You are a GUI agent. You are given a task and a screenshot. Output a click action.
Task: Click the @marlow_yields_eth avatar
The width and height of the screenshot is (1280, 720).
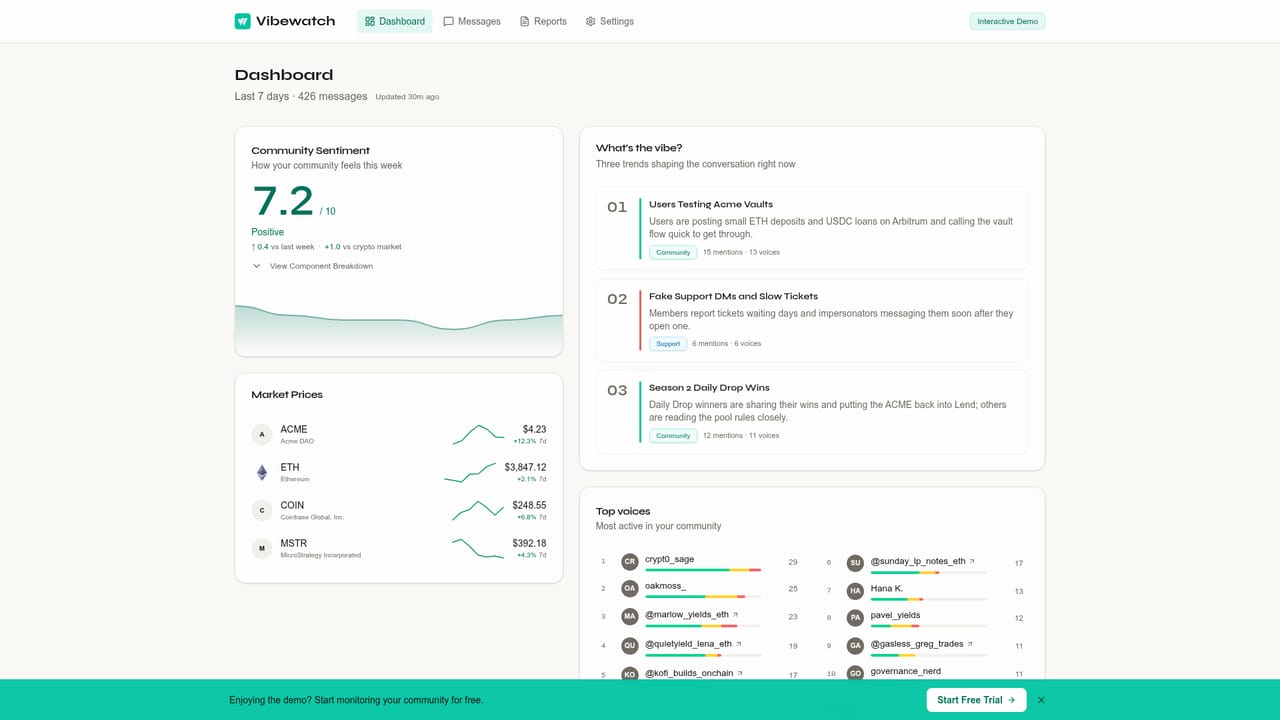tap(630, 617)
